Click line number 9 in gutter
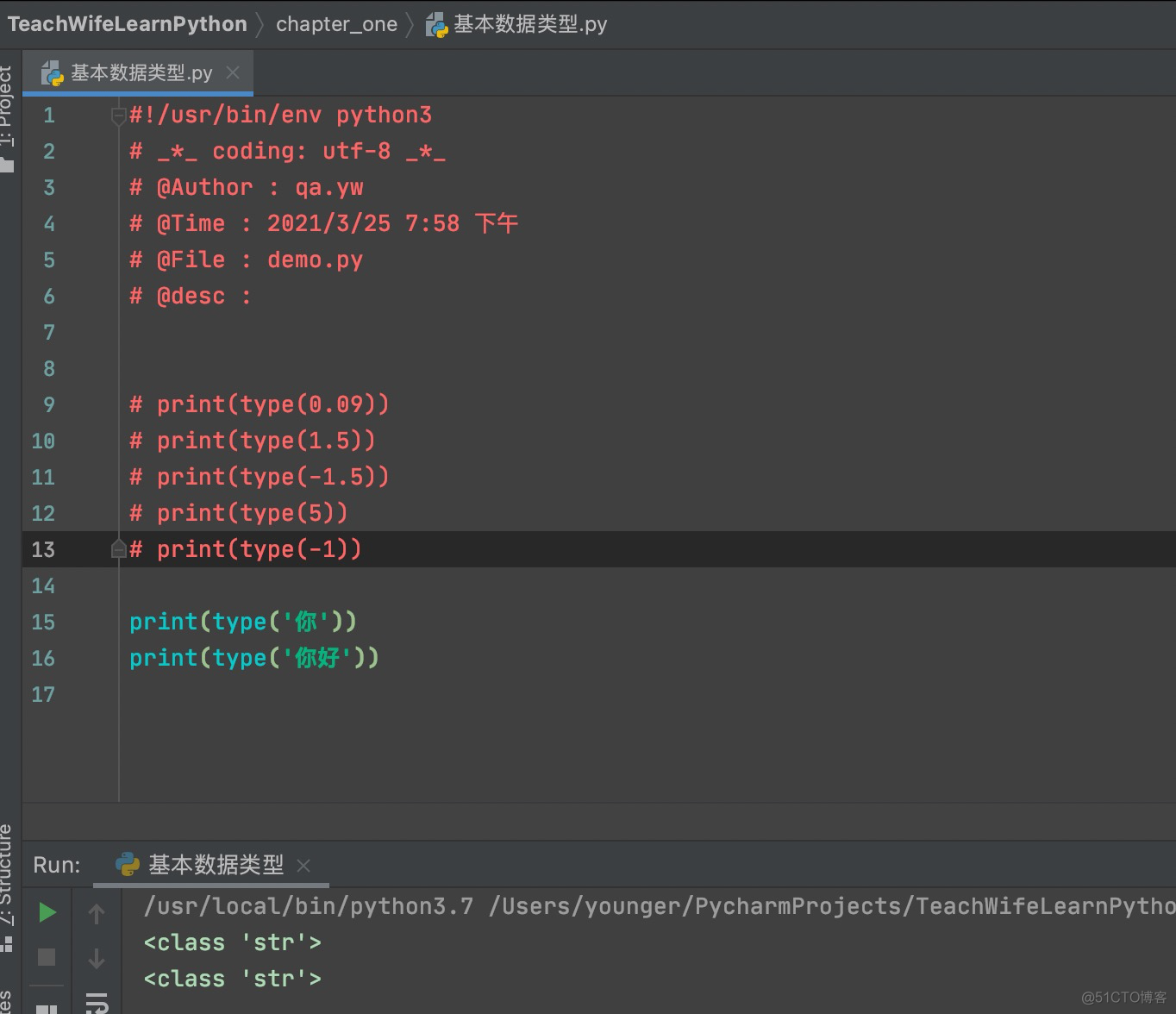1176x1014 pixels. coord(49,405)
